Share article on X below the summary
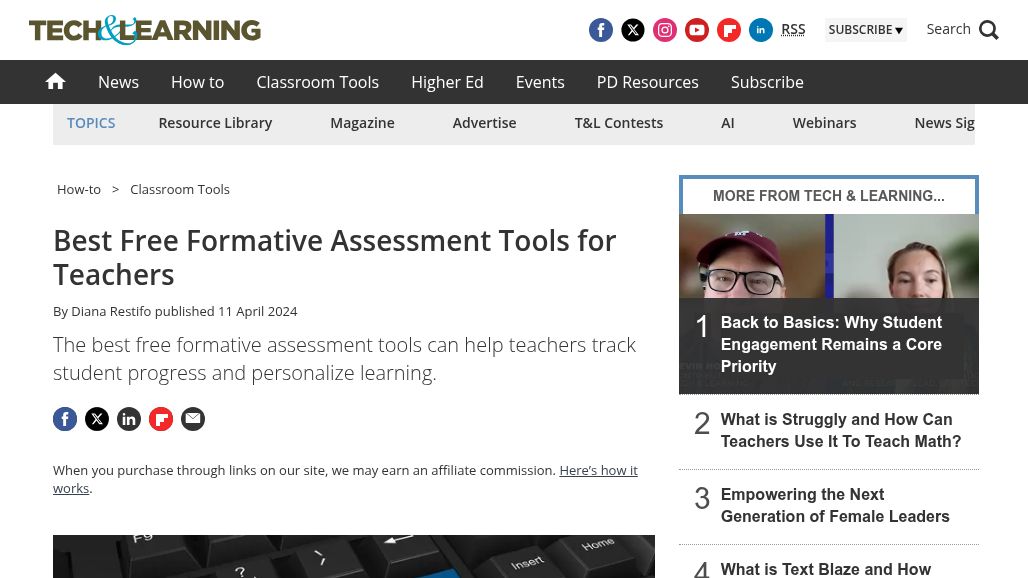The height and width of the screenshot is (578, 1028). pyautogui.click(x=97, y=419)
